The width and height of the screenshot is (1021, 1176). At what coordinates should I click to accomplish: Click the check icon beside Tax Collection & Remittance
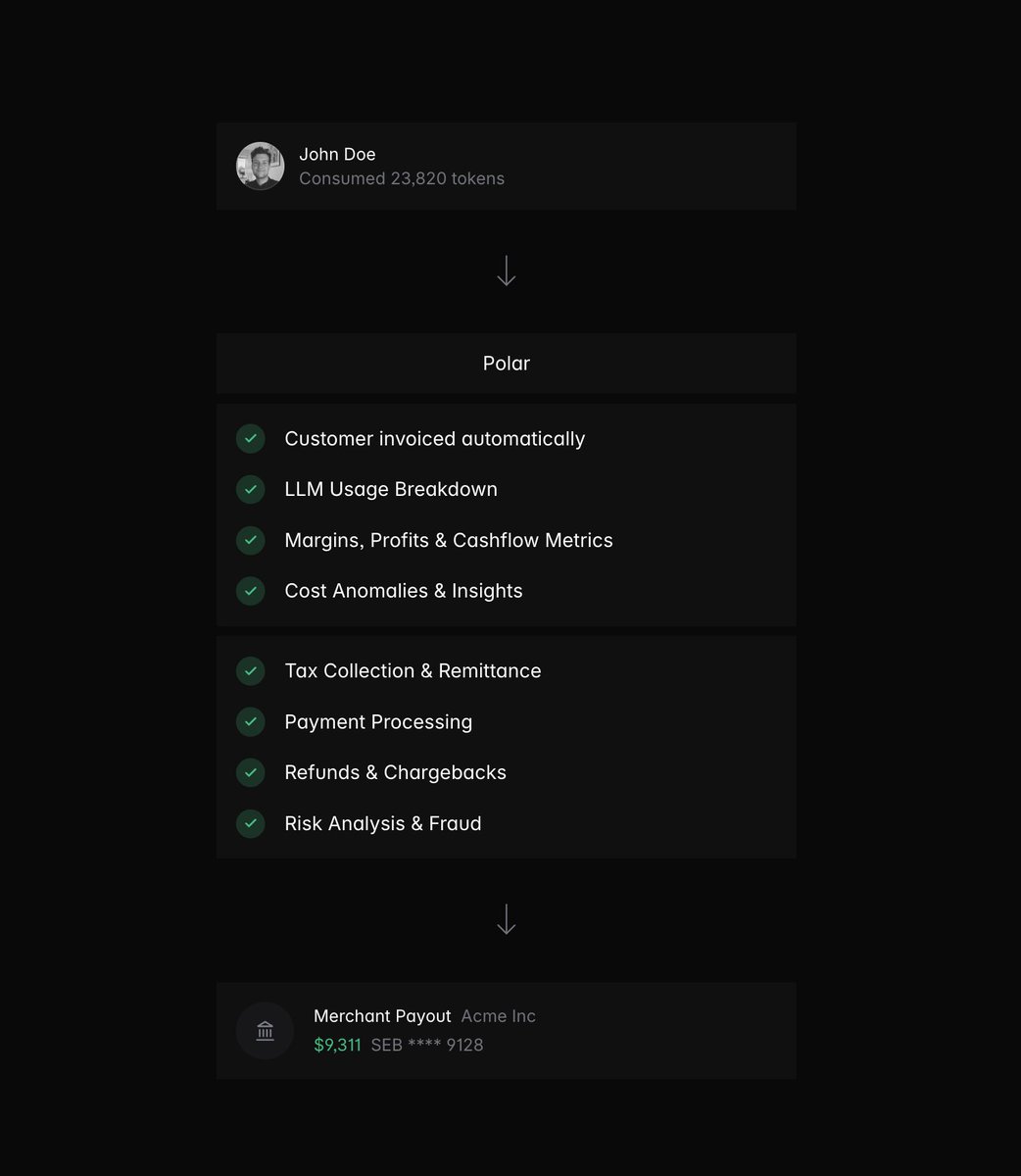point(251,671)
